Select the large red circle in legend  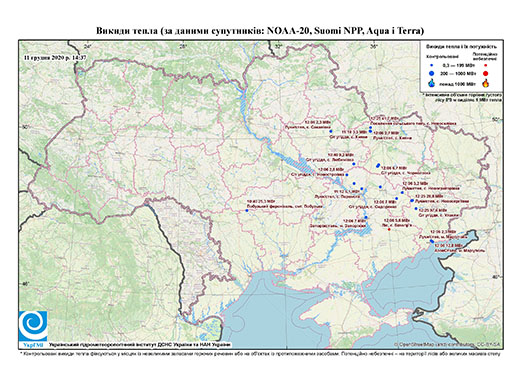(485, 73)
